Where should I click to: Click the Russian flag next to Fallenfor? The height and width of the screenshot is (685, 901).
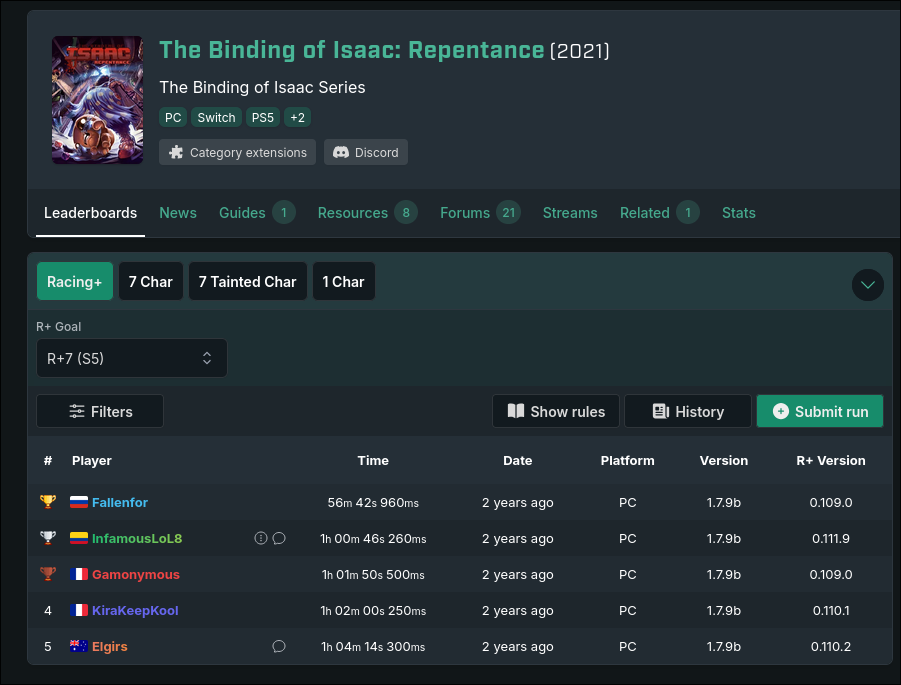(x=79, y=502)
